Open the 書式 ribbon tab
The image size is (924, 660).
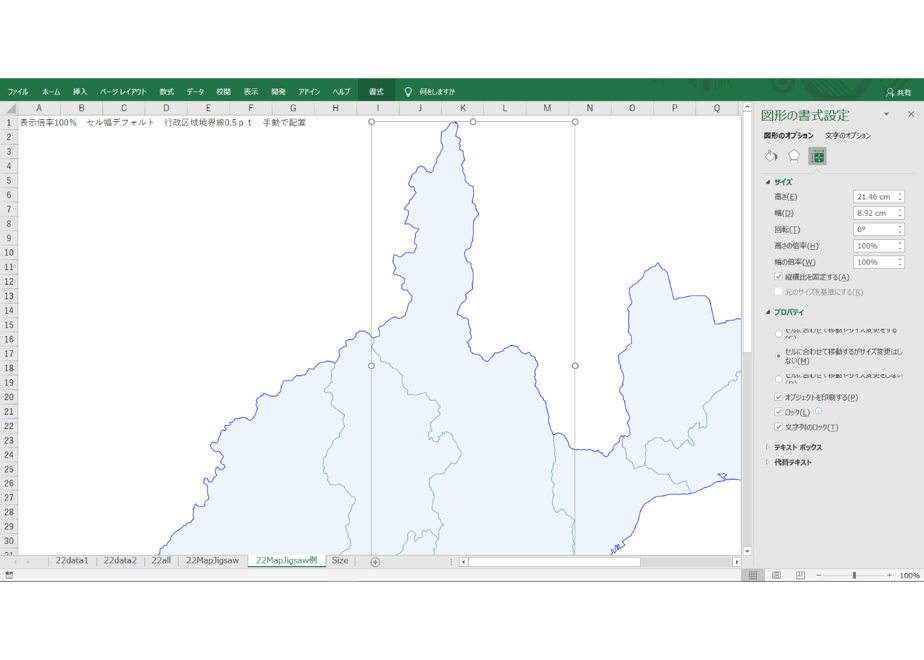[376, 91]
